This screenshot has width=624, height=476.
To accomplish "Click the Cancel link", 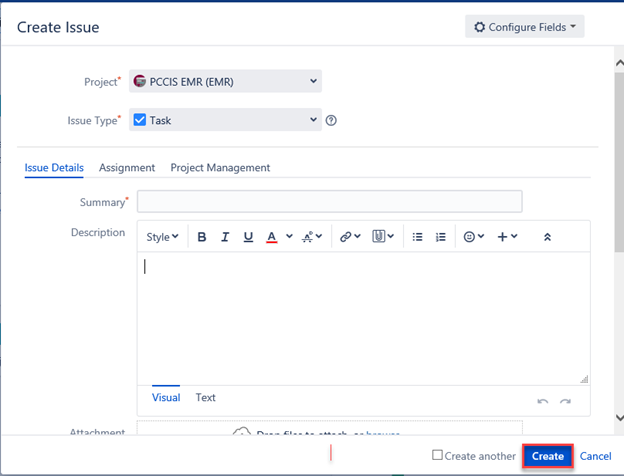I will pyautogui.click(x=595, y=456).
